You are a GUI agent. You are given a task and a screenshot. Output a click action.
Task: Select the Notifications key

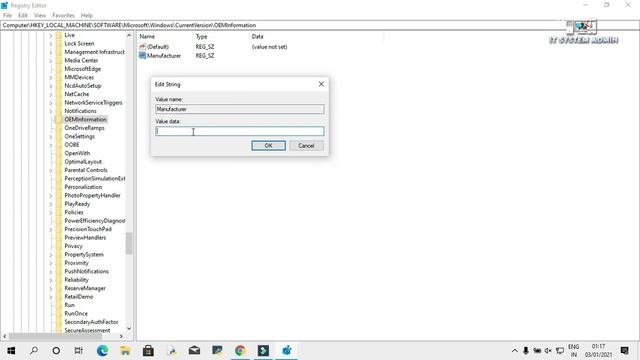(x=80, y=111)
